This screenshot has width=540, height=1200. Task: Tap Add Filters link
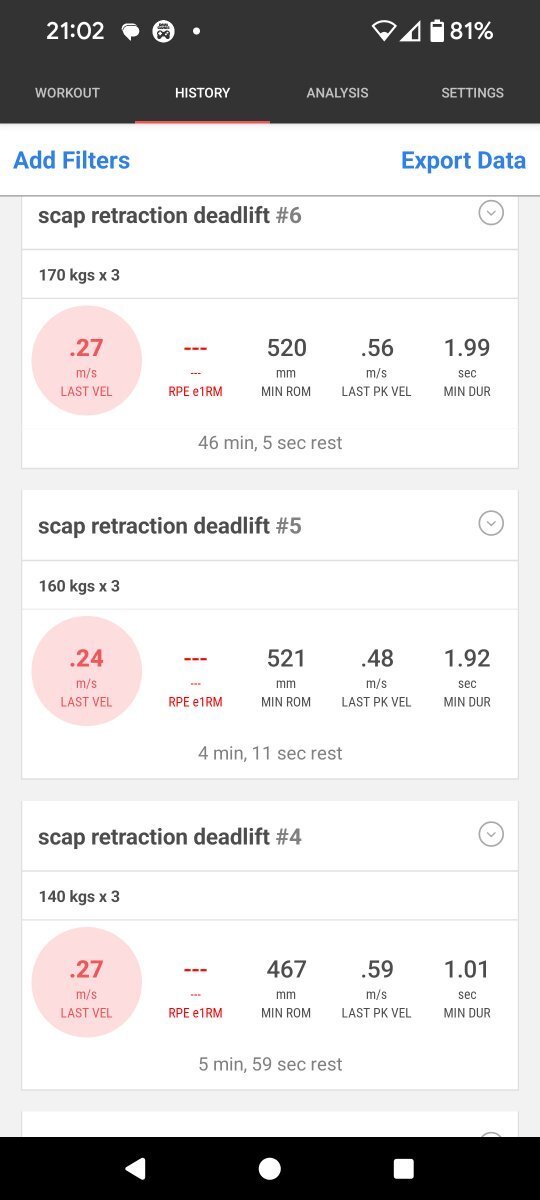[72, 160]
